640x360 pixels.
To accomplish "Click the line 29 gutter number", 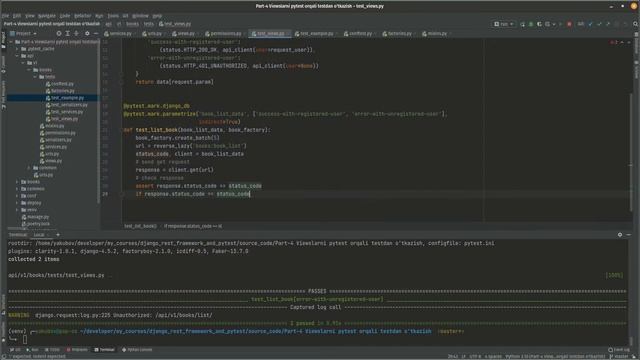I will [105, 194].
